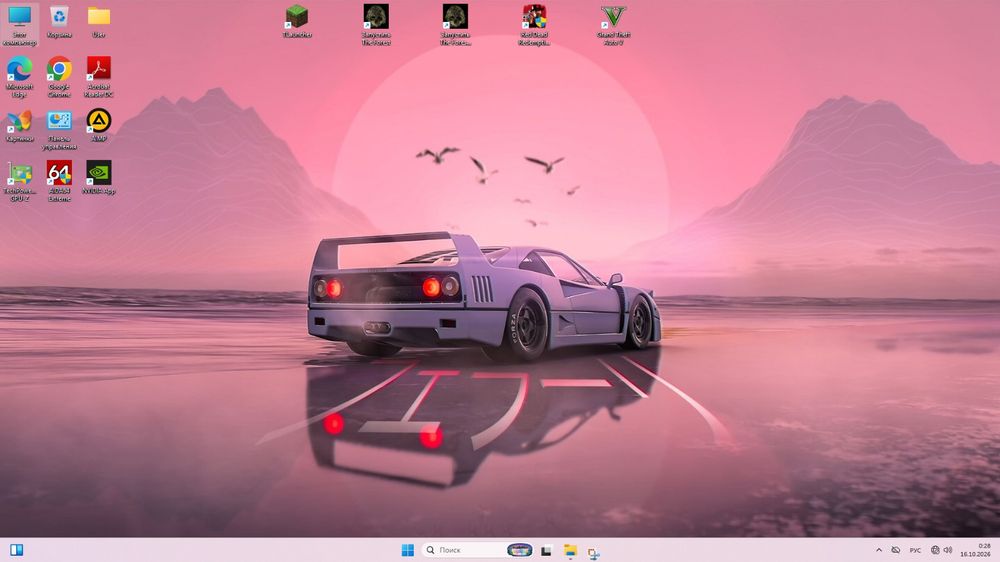This screenshot has width=1000, height=562.
Task: Select the 'Этот компьютер' desktop icon
Action: tap(20, 26)
